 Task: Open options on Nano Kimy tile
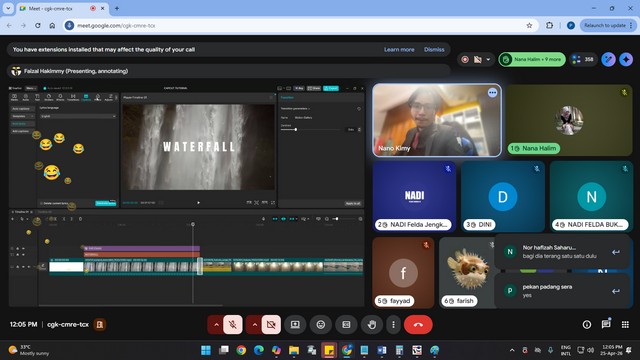(x=492, y=93)
